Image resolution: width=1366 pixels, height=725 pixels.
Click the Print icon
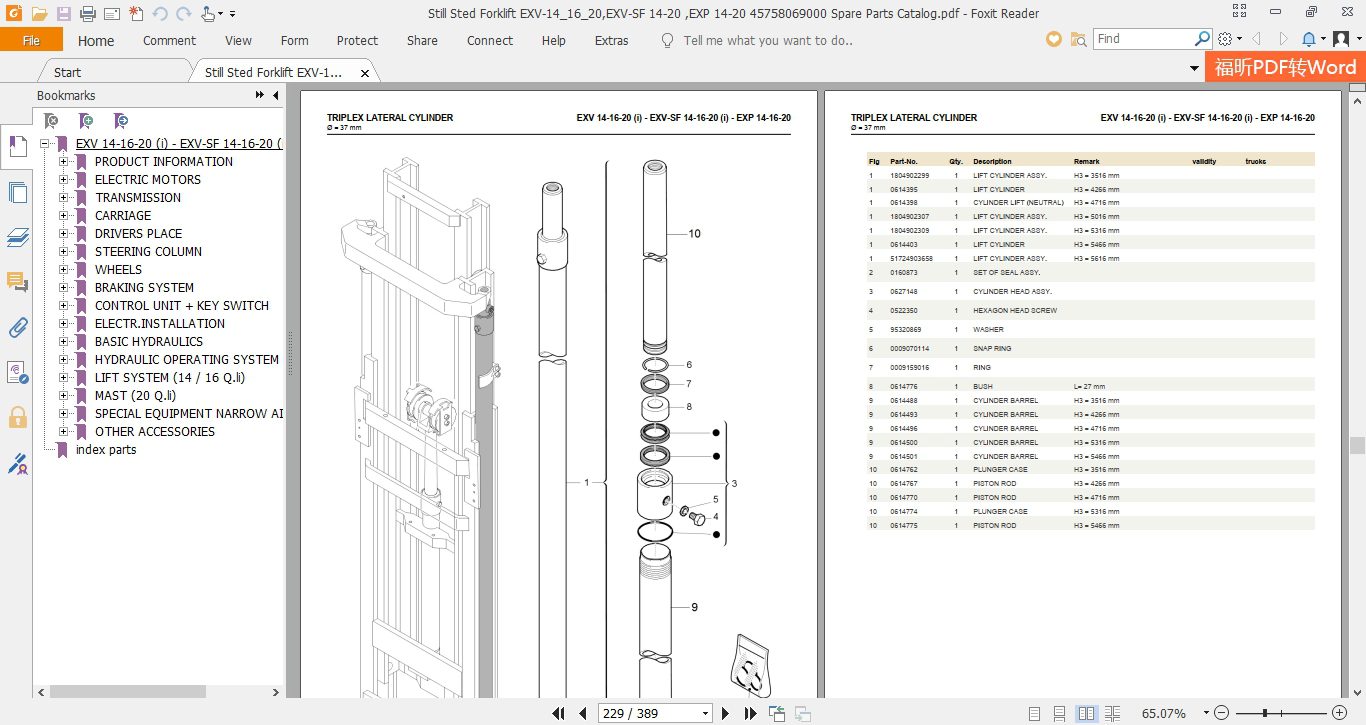pyautogui.click(x=88, y=14)
